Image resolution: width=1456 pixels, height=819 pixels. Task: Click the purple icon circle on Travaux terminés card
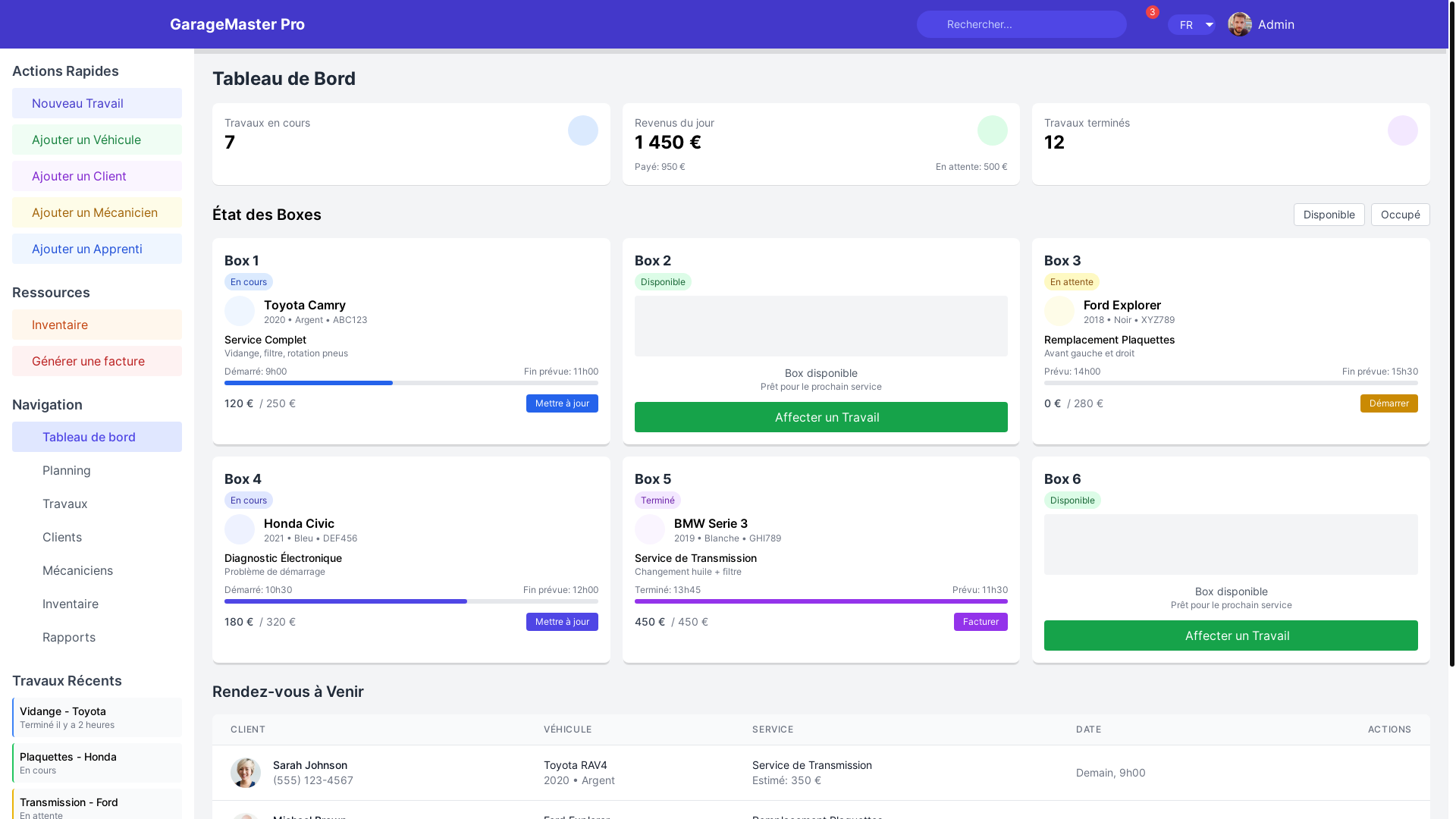tap(1403, 130)
